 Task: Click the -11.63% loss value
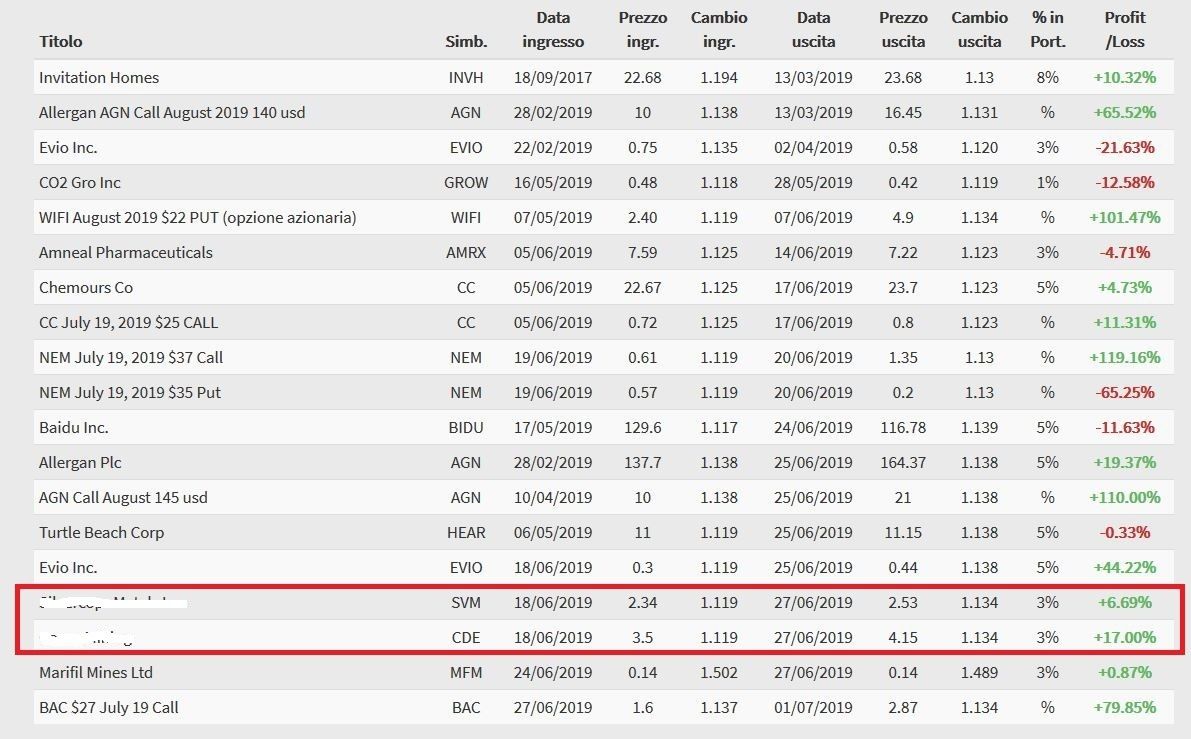(x=1125, y=427)
